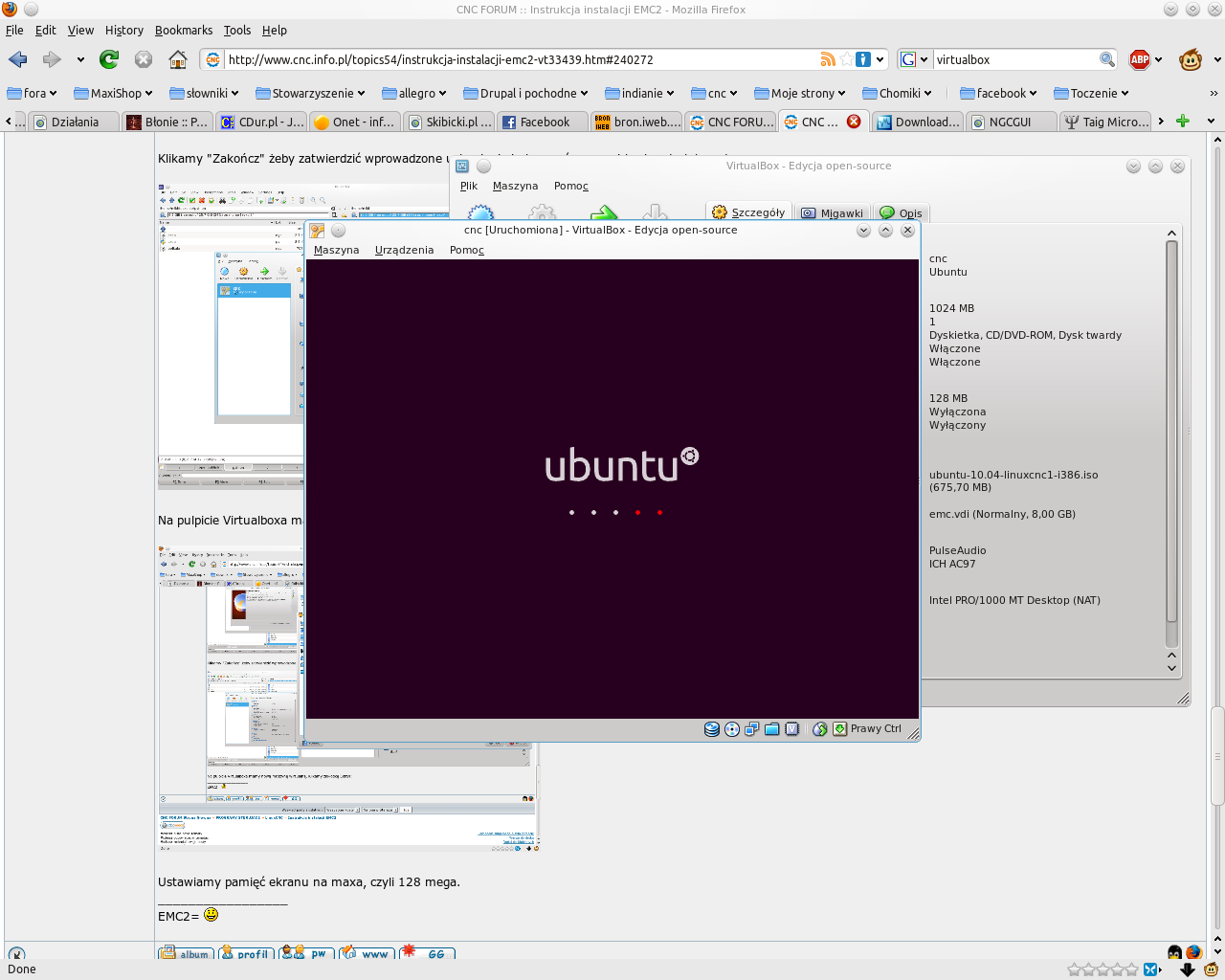Click the search box containing virtualbox
This screenshot has height=980, width=1225.
[1015, 59]
